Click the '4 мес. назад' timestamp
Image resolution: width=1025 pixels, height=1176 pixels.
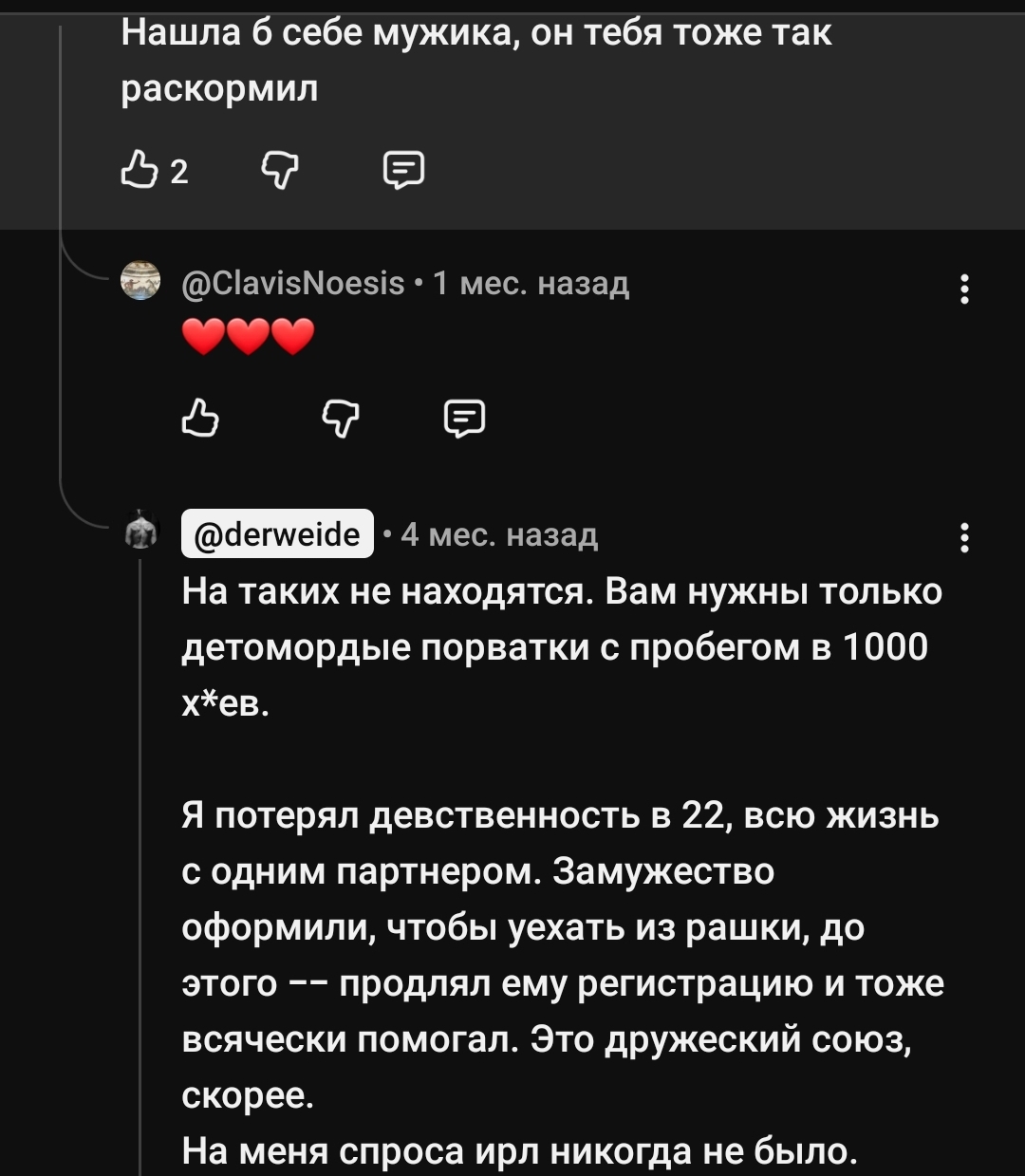pos(499,534)
